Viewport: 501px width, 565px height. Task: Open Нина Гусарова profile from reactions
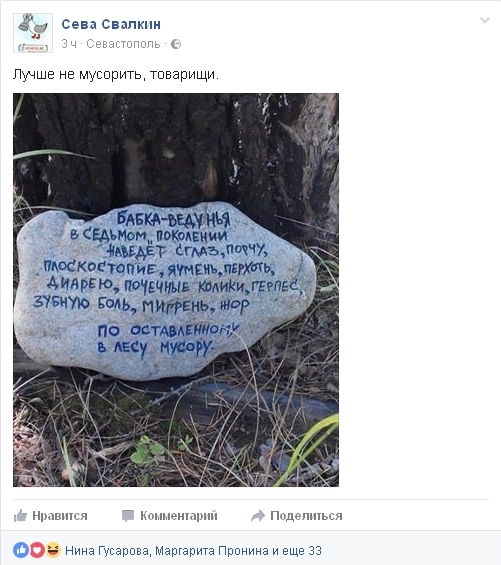click(x=107, y=551)
